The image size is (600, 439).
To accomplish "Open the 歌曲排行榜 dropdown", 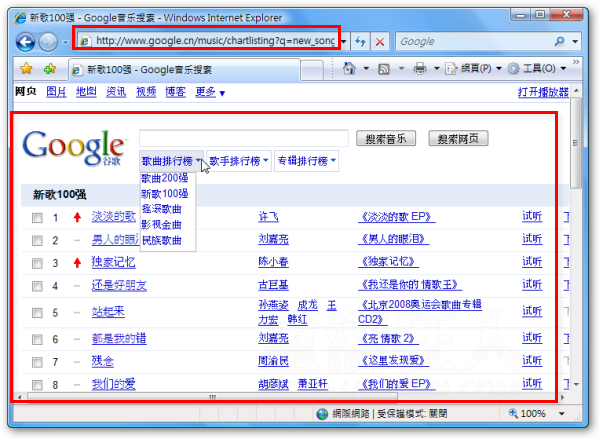I will (171, 161).
